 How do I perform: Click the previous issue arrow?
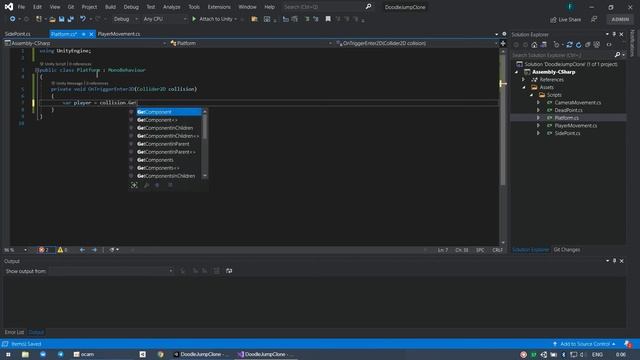point(82,250)
